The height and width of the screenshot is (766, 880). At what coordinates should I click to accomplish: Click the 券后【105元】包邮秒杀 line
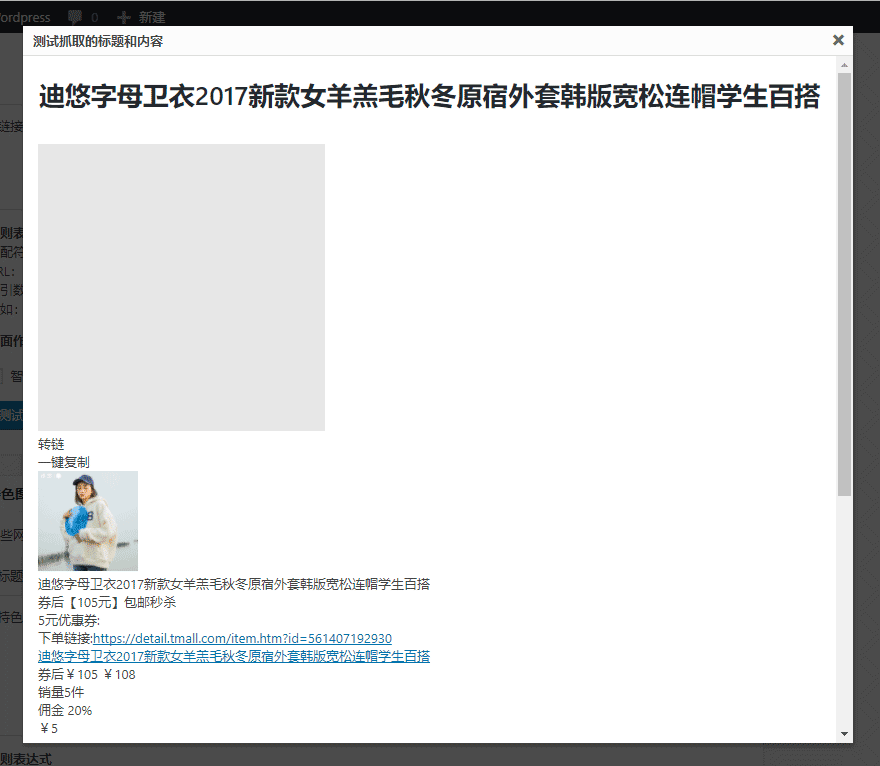(107, 602)
